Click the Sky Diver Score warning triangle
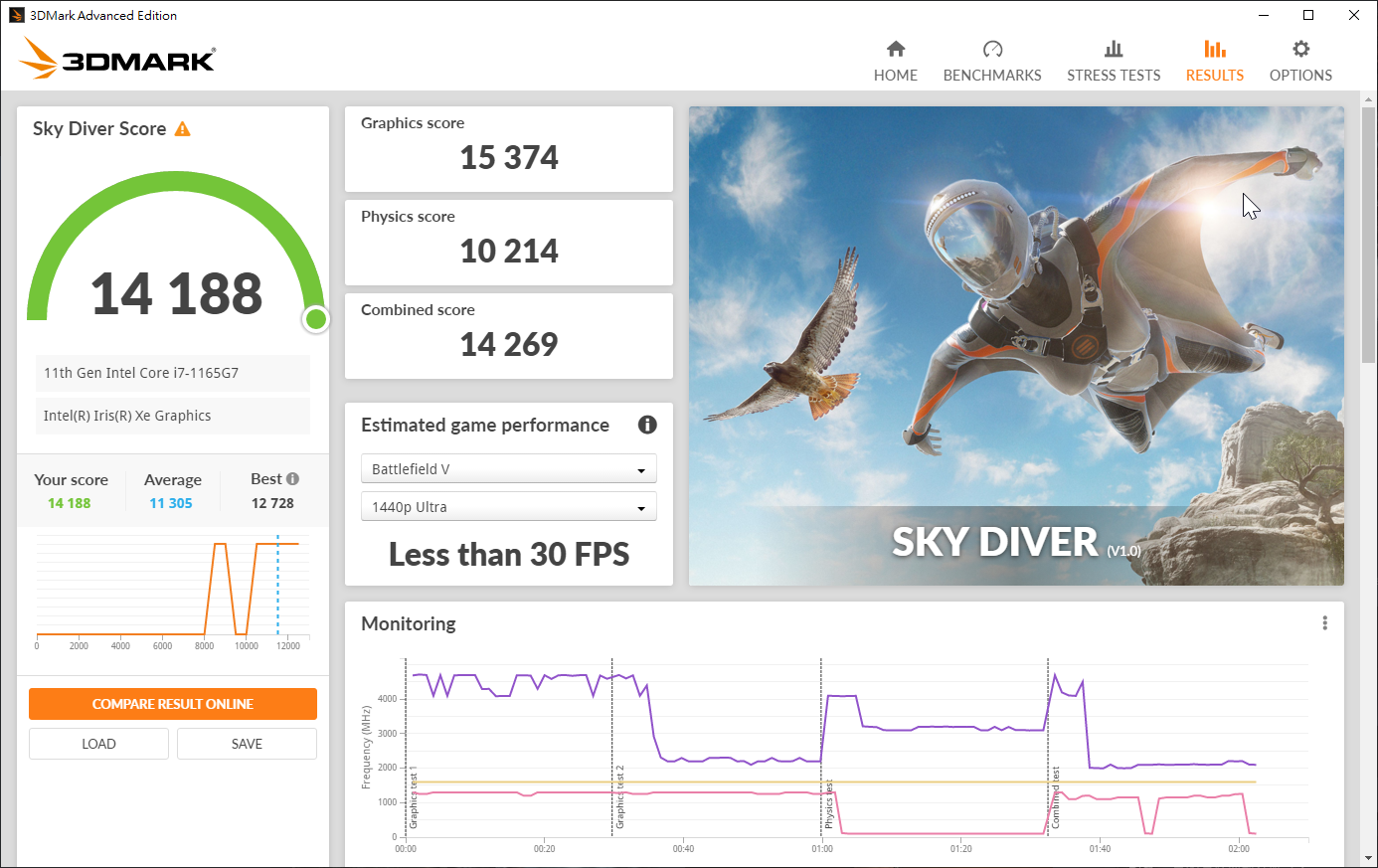 click(x=182, y=129)
